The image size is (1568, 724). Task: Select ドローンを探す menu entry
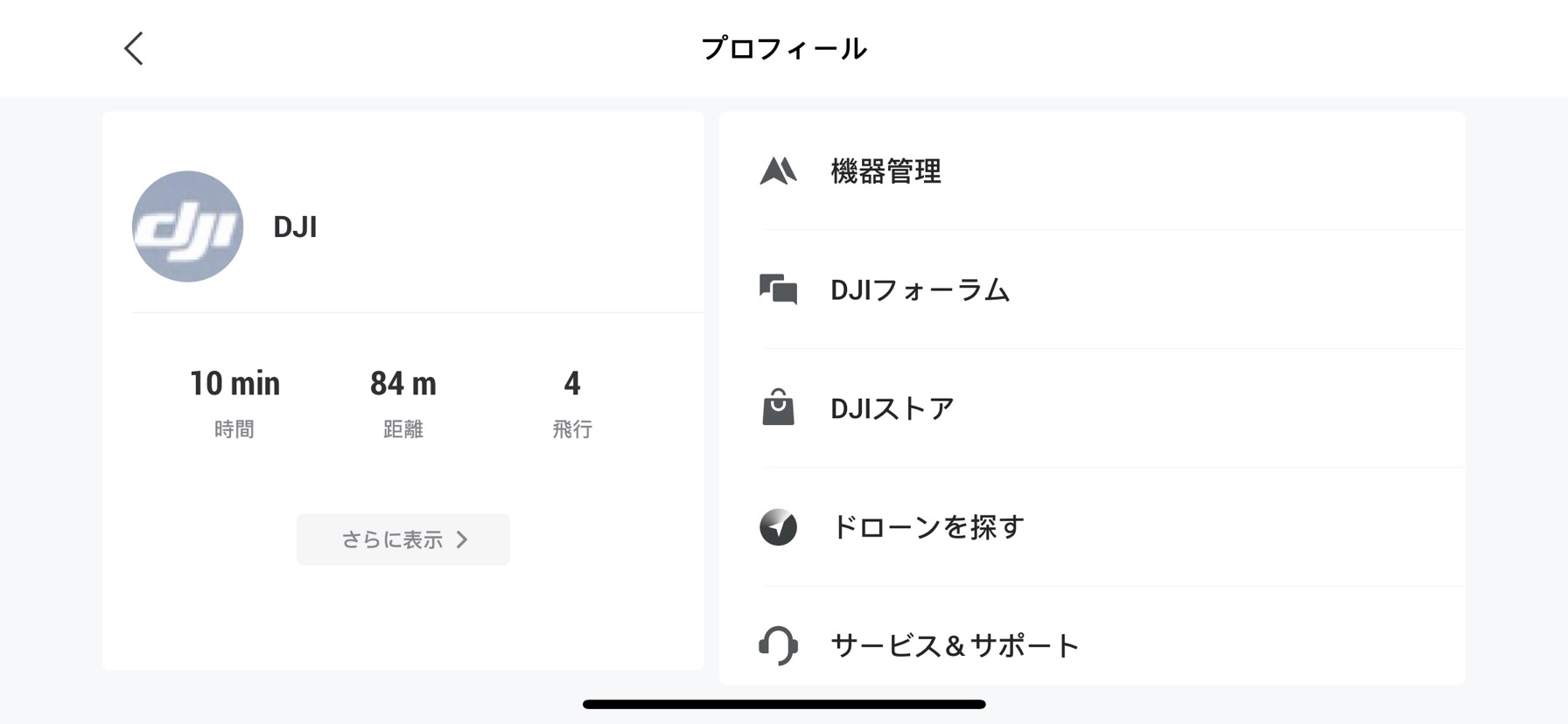[x=927, y=527]
